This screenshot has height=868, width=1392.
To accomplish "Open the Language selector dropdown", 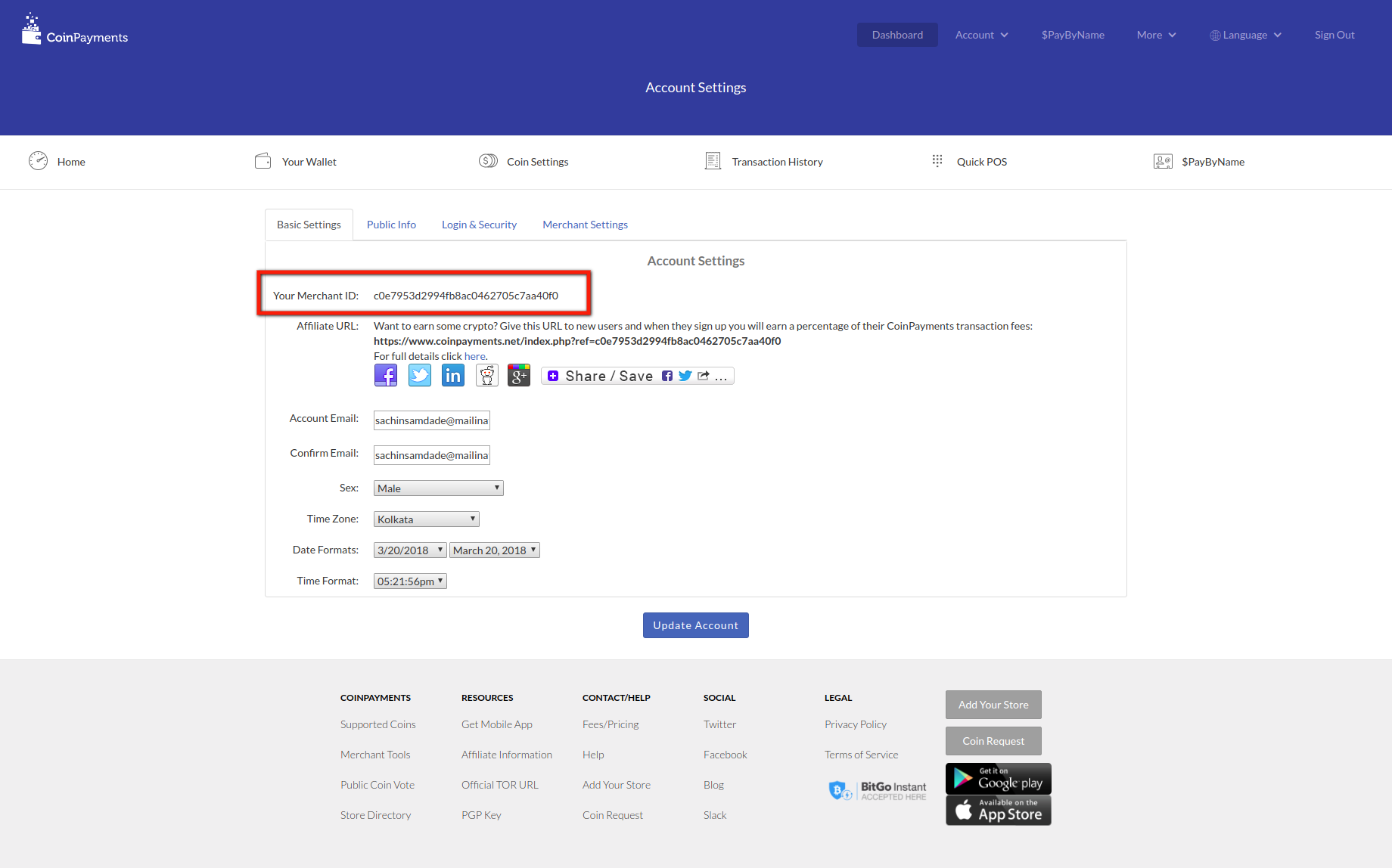I will pos(1245,35).
